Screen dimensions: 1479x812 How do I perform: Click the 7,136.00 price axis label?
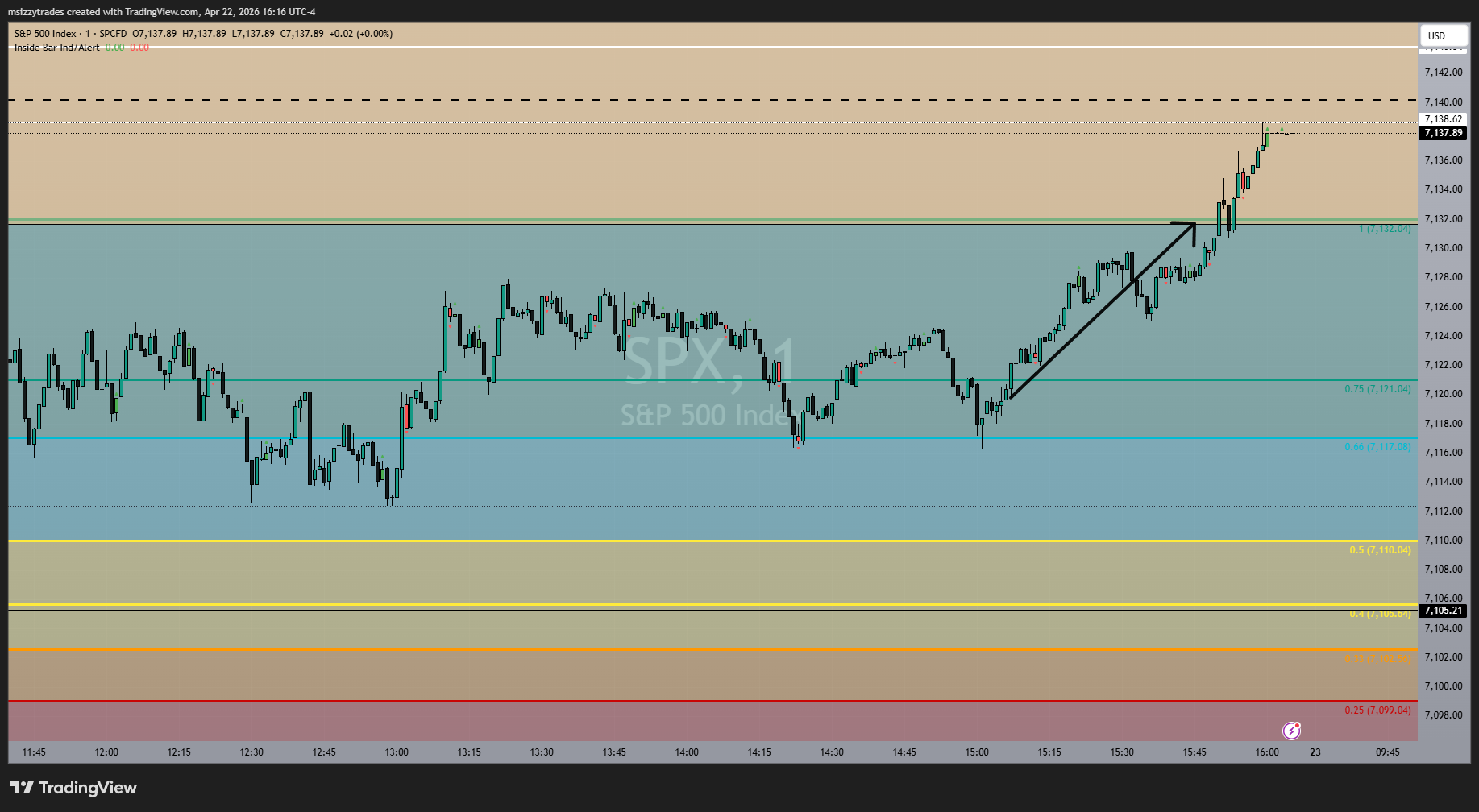tap(1444, 160)
